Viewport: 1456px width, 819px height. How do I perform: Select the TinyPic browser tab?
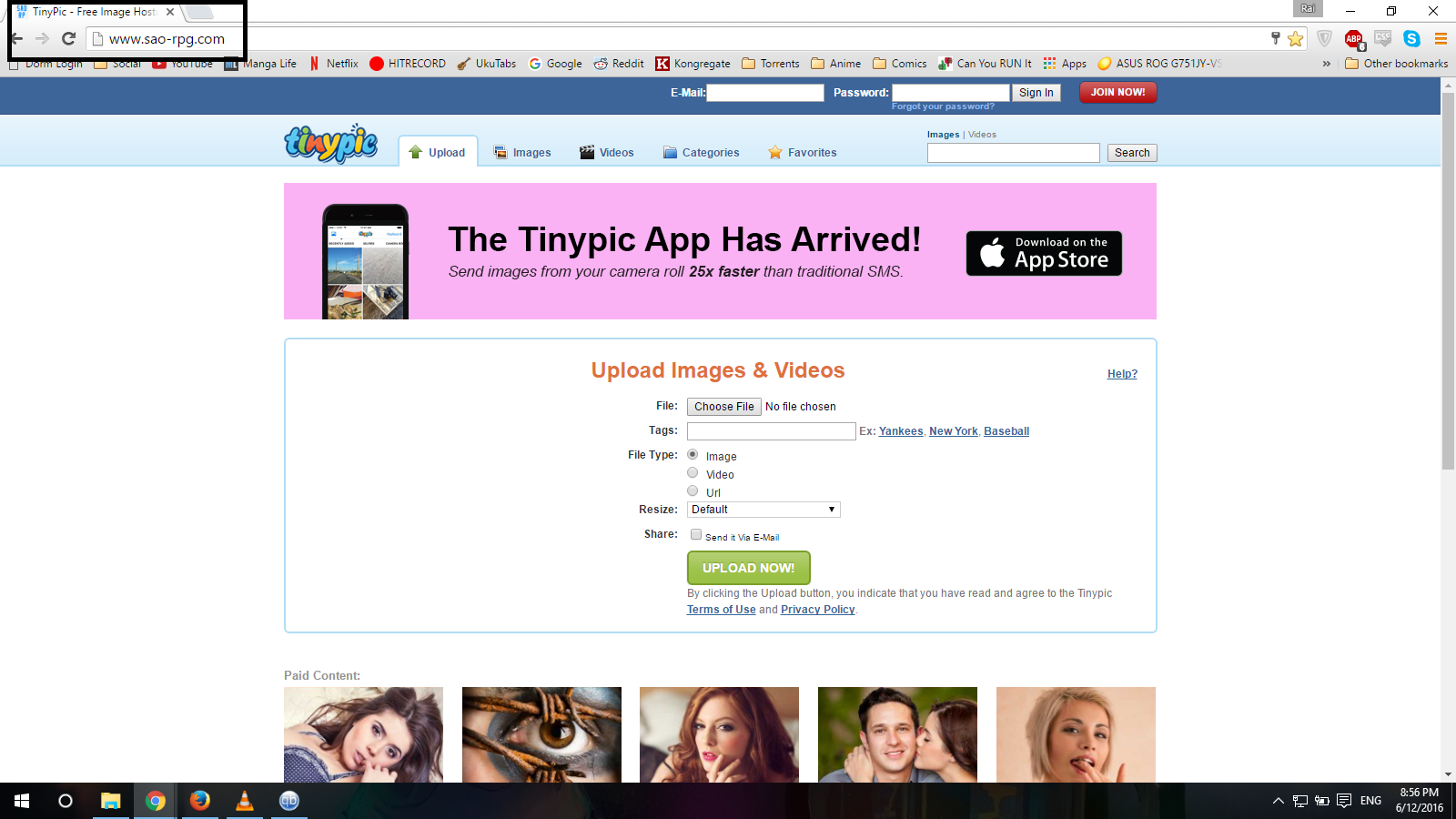pyautogui.click(x=96, y=12)
